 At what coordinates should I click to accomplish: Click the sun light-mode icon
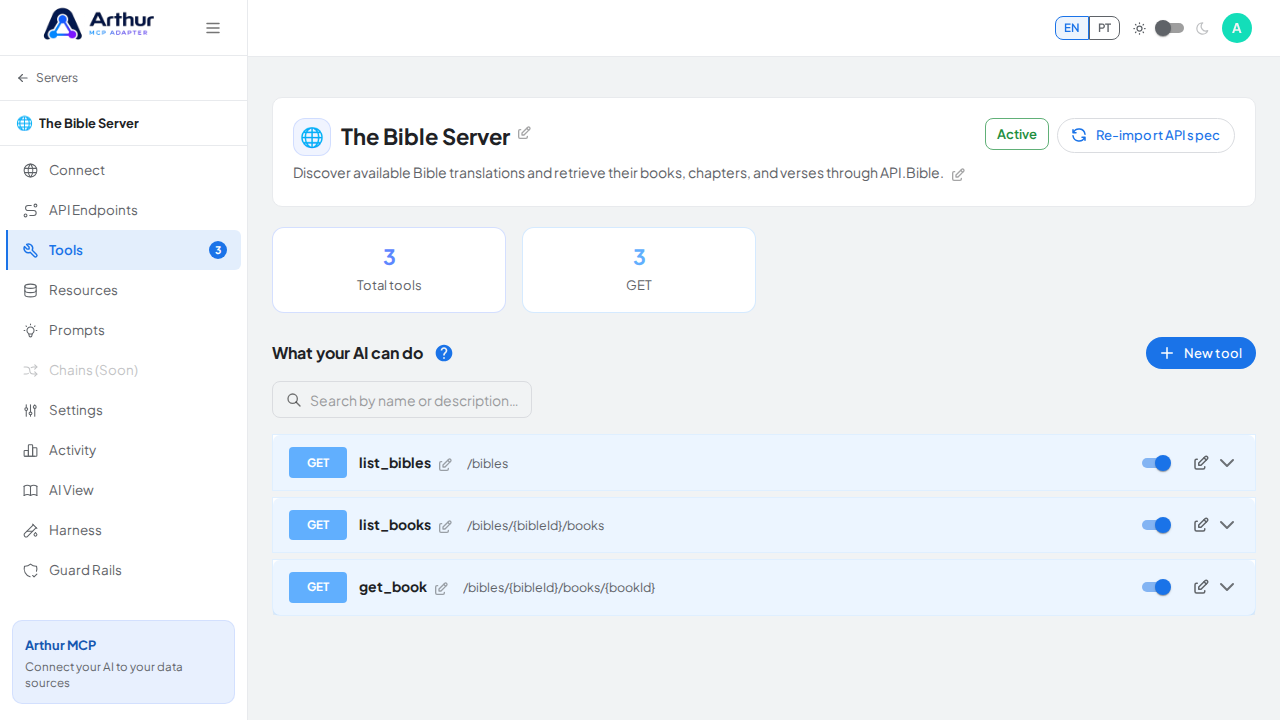click(x=1139, y=28)
